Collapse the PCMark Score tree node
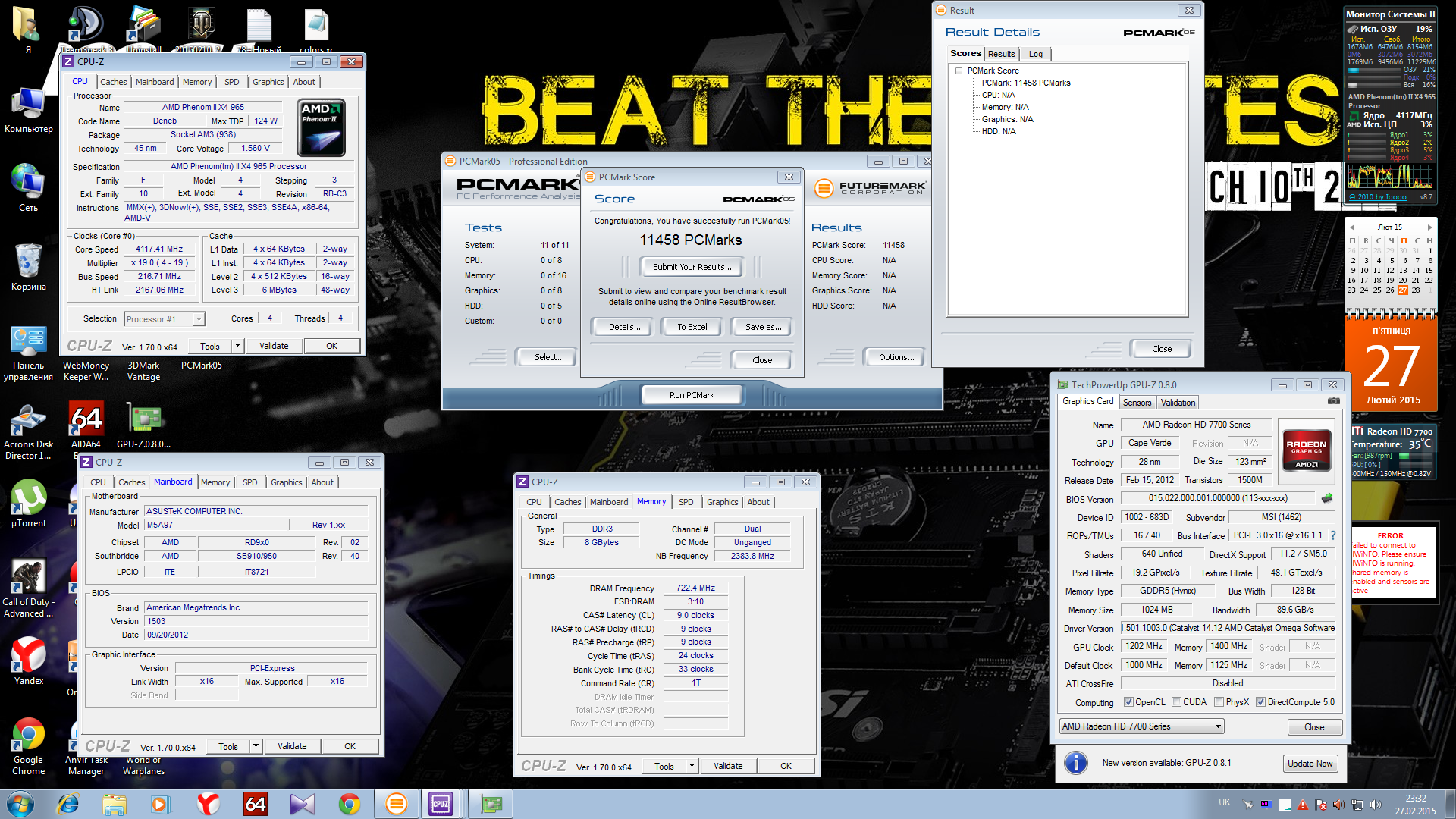 [x=959, y=71]
